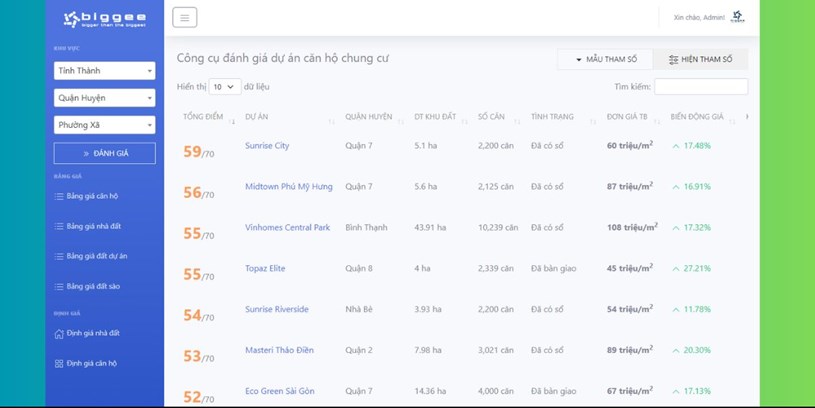Open Bảng giá đất dự án menu item
The width and height of the screenshot is (815, 408).
(91, 256)
